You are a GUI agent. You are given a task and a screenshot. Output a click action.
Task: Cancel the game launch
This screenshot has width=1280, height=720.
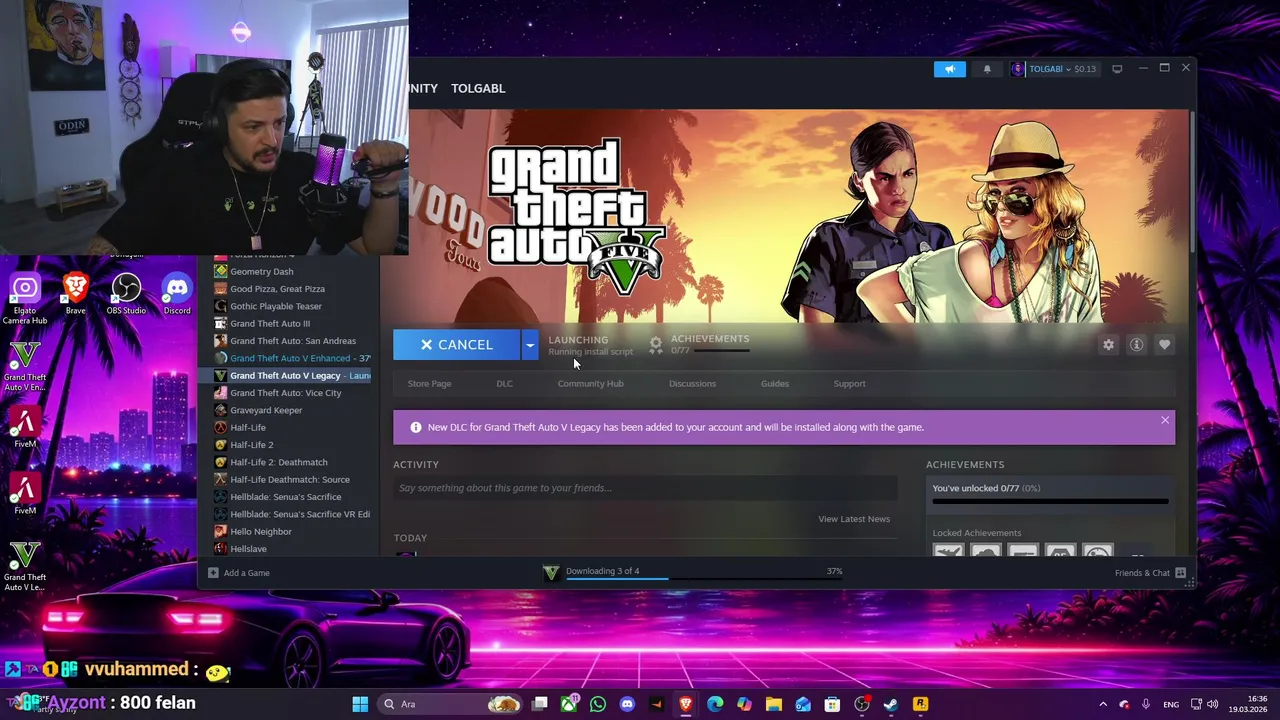click(x=457, y=345)
